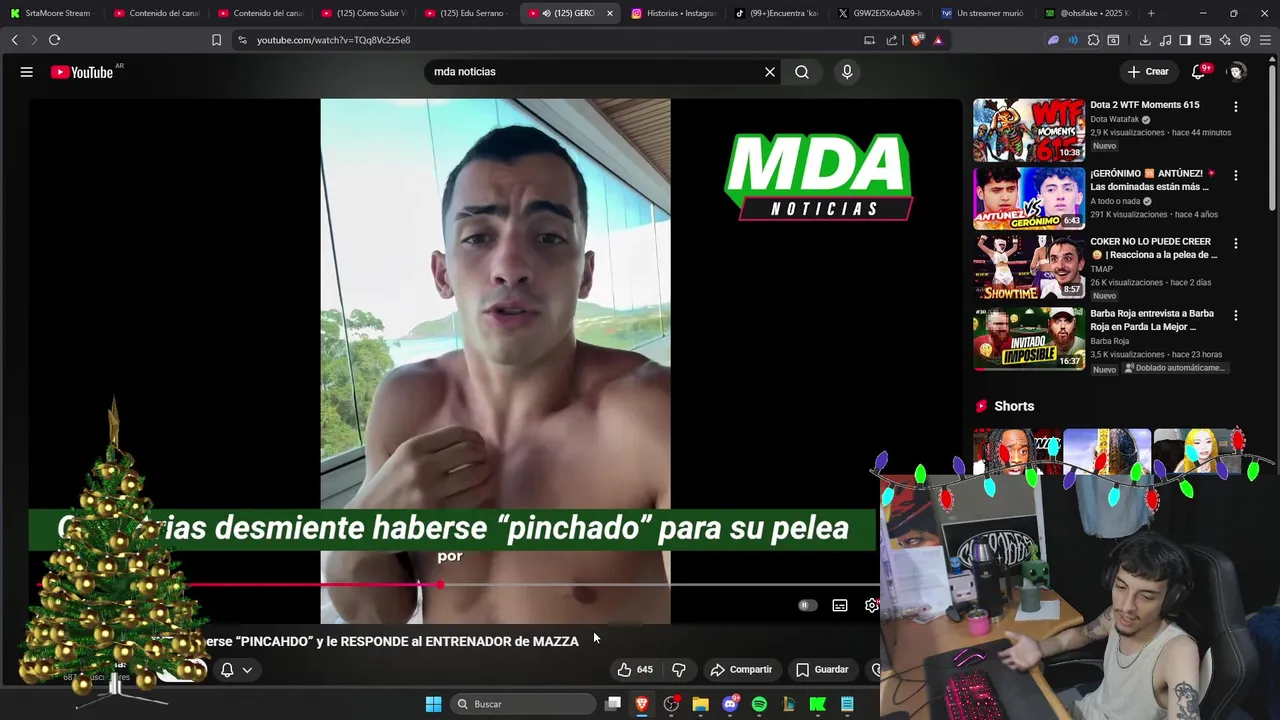Switch to the 'Un streamer murió' tab
The image size is (1280, 720).
tap(984, 13)
